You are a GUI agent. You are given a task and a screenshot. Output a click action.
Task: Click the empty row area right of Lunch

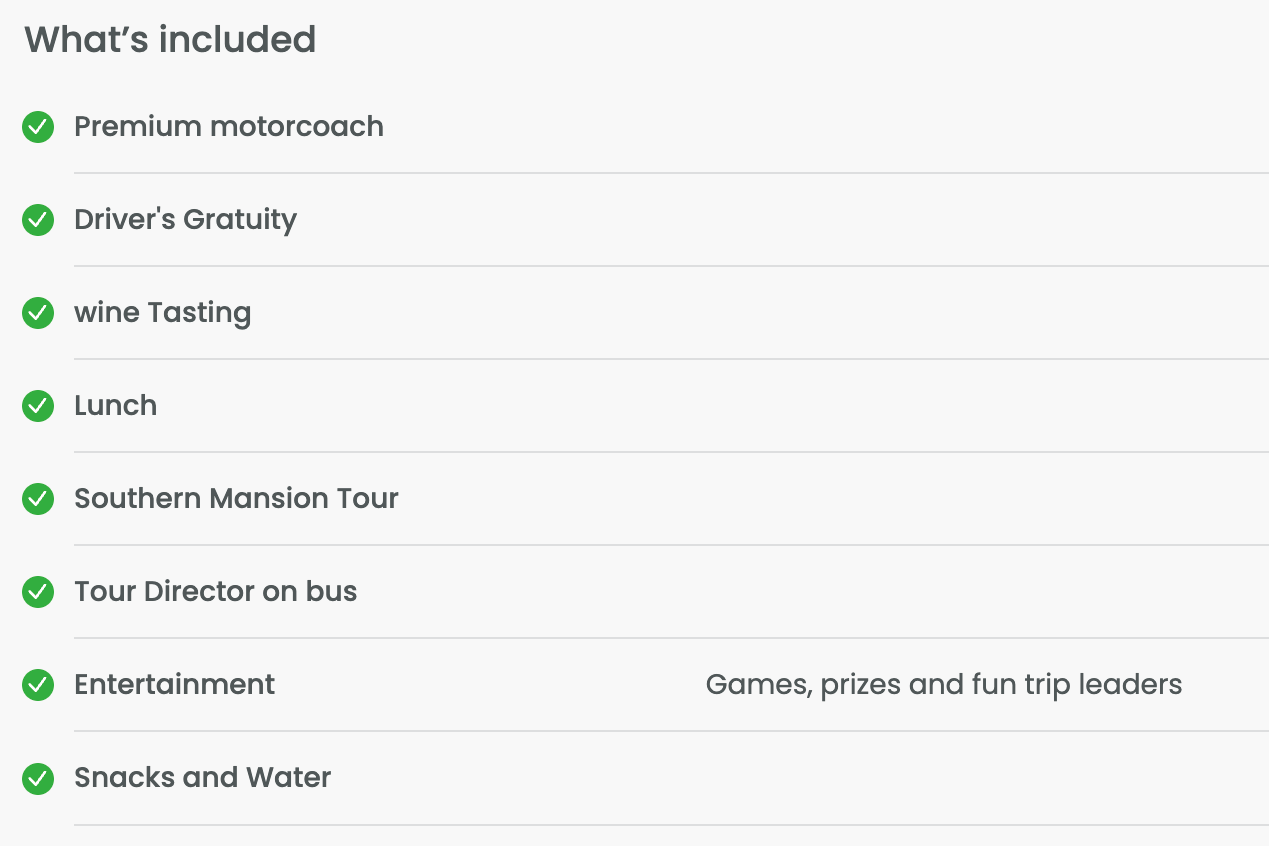[700, 406]
